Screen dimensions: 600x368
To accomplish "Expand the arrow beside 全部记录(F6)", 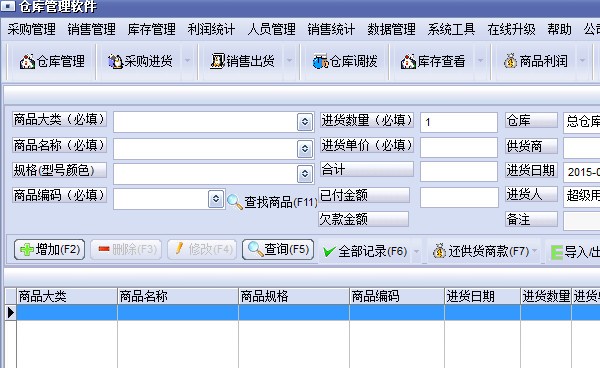I will point(416,251).
